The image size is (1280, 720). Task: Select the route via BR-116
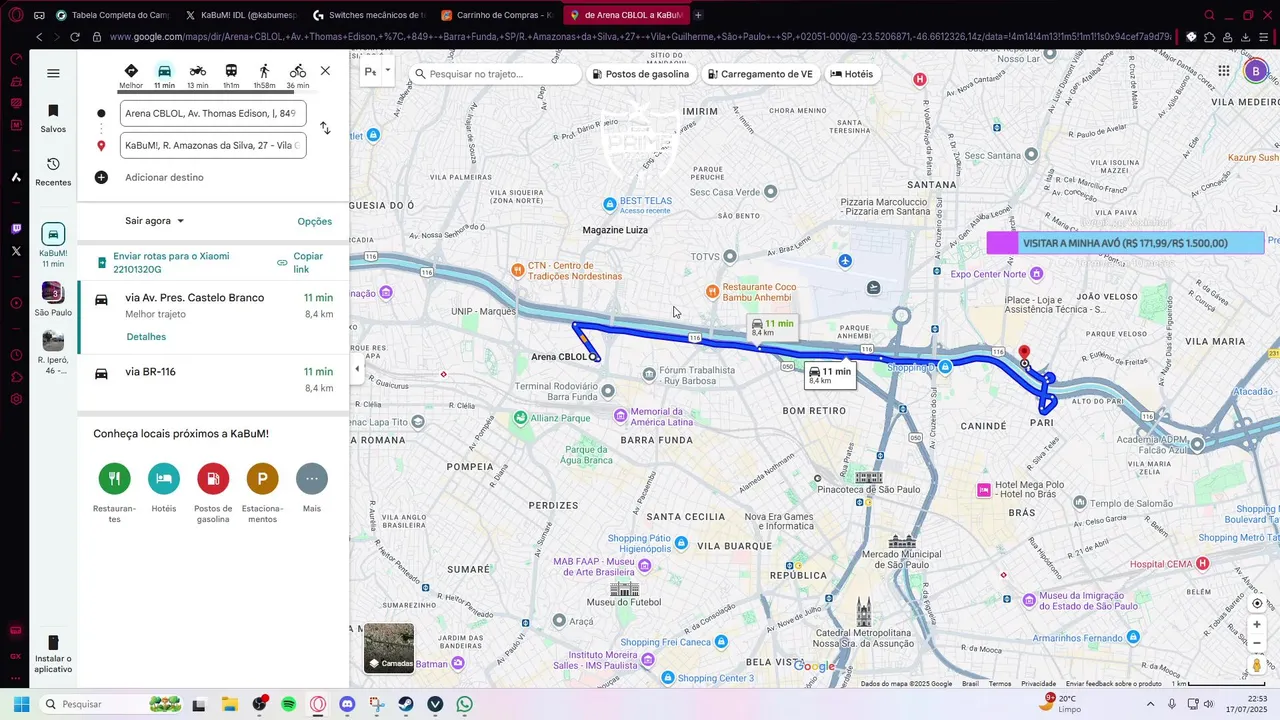coord(213,380)
